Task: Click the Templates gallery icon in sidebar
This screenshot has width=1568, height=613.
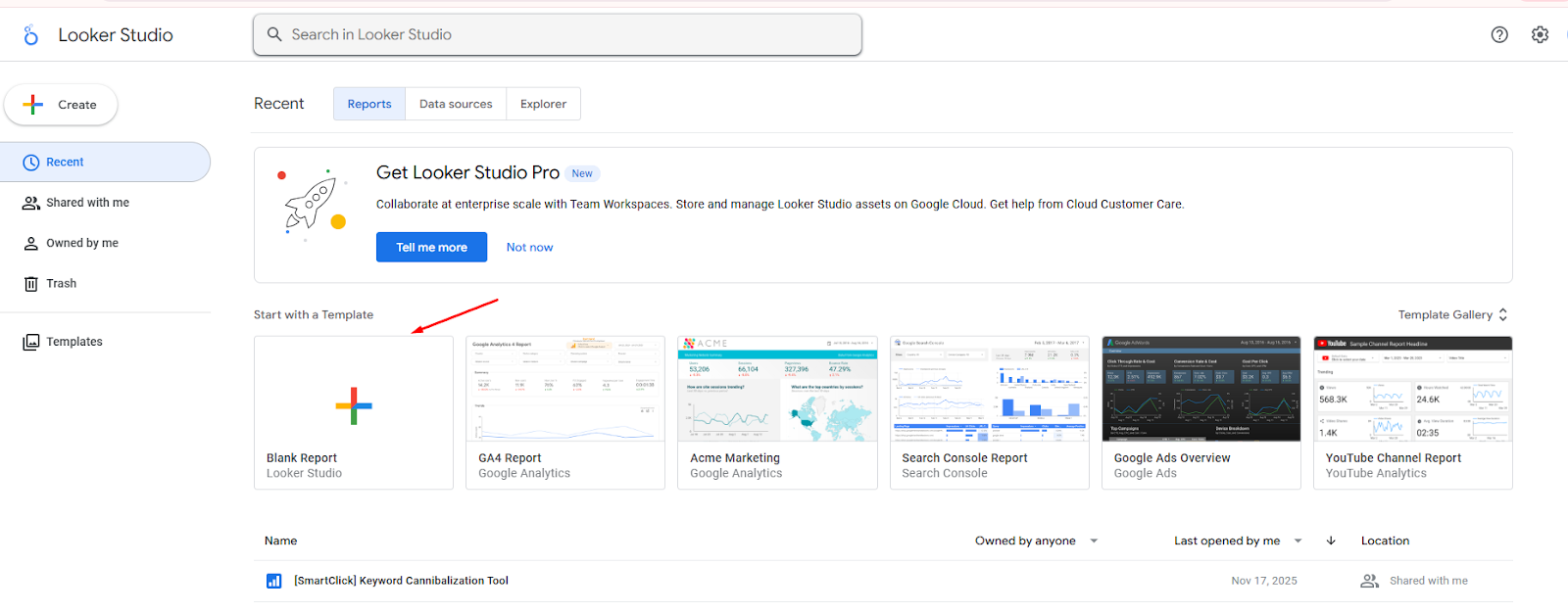Action: (31, 342)
